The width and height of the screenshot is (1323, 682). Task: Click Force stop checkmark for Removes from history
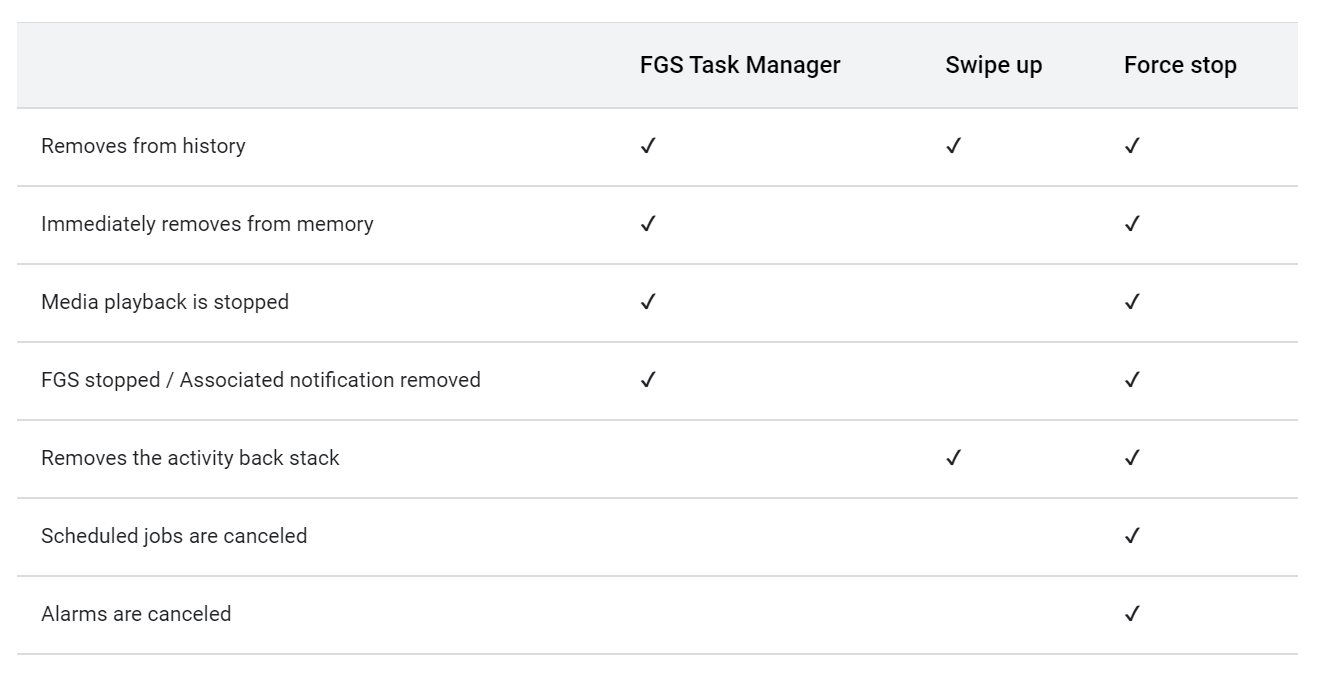coord(1132,146)
